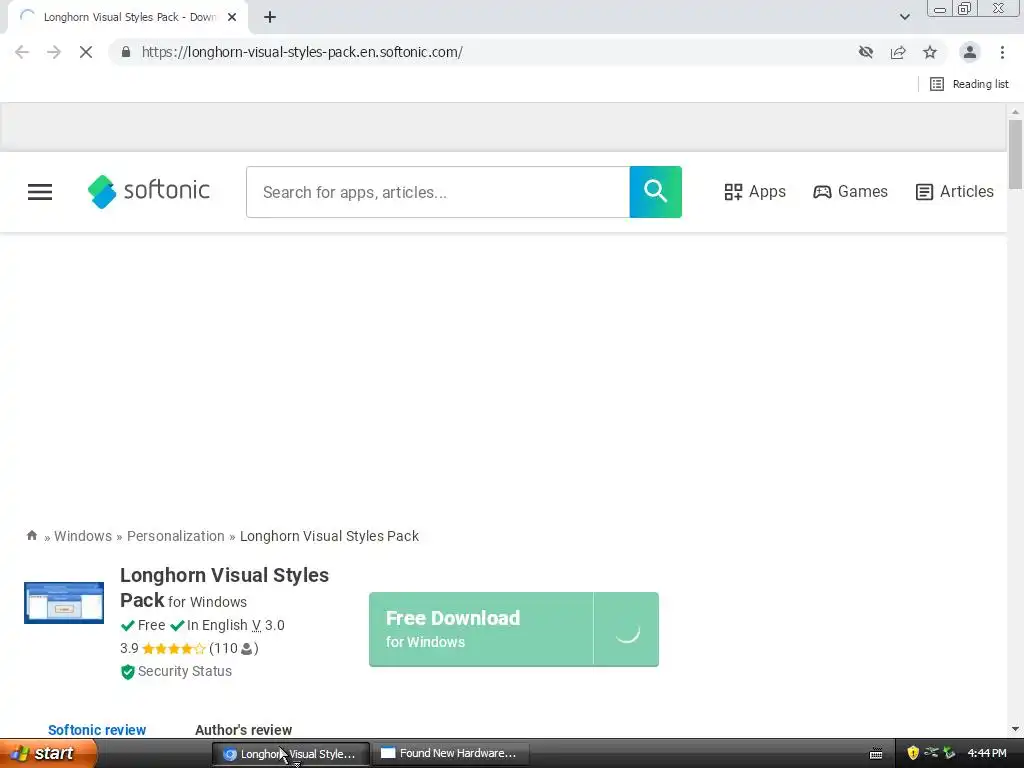
Task: Click the Longhorn Visual Styles Pack title heading
Action: tap(224, 587)
